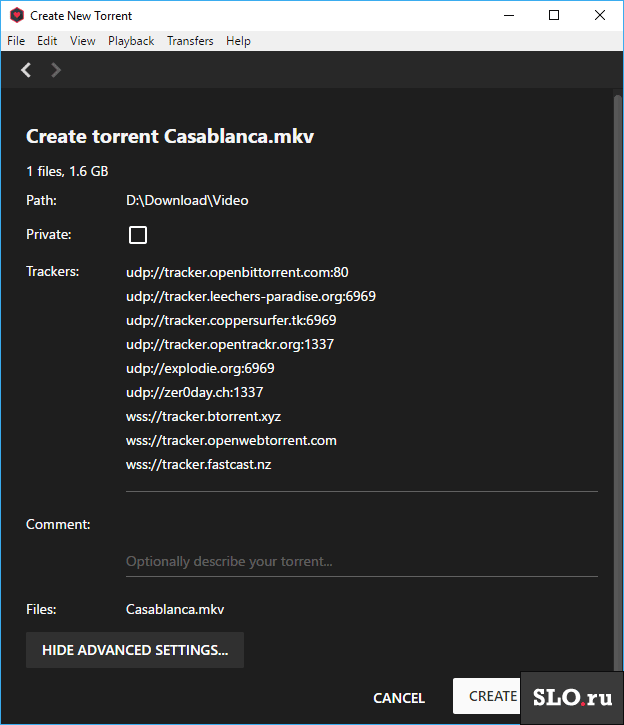624x725 pixels.
Task: Click the Cancel button
Action: point(399,698)
